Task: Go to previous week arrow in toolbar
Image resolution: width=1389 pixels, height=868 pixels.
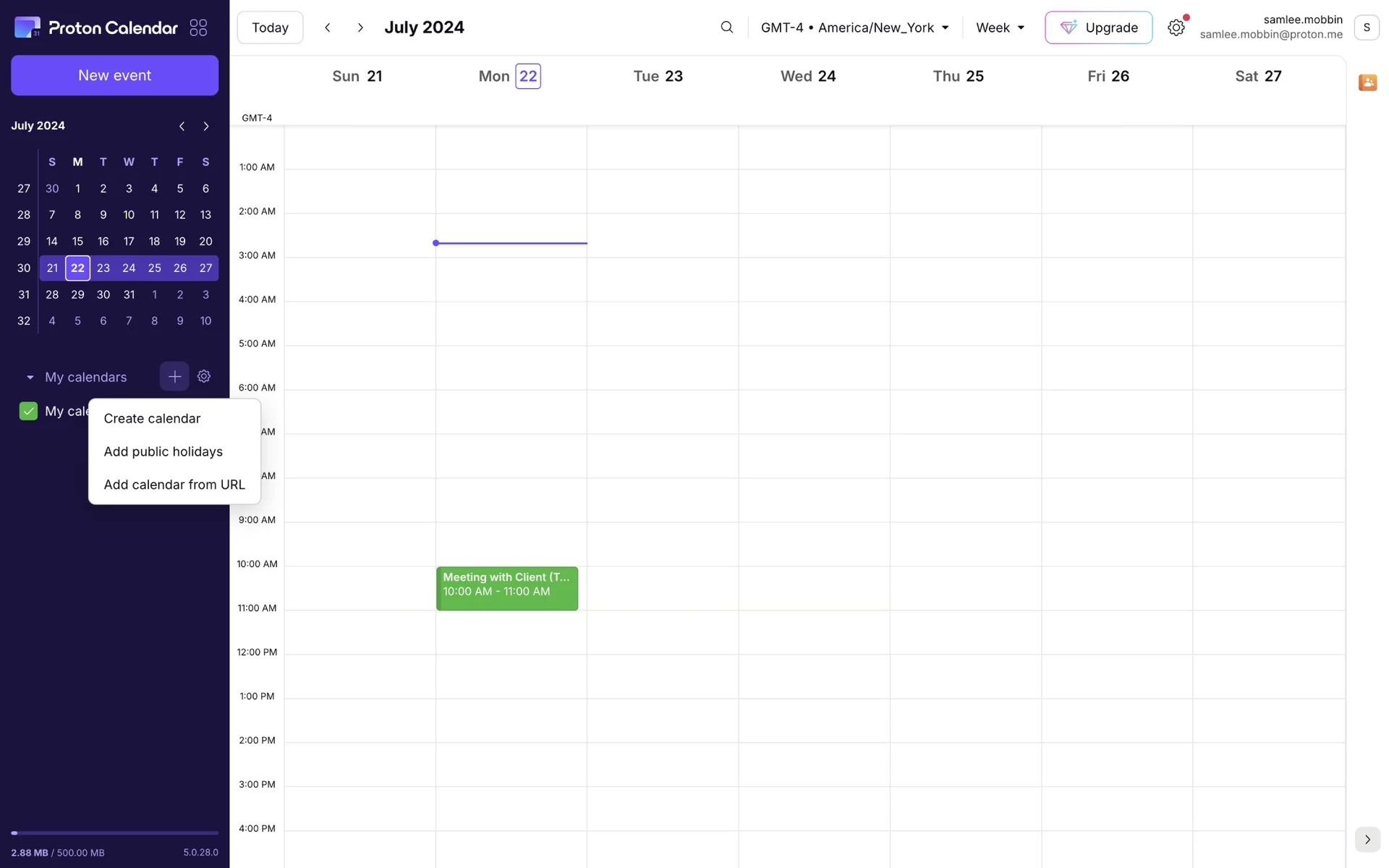Action: (328, 27)
